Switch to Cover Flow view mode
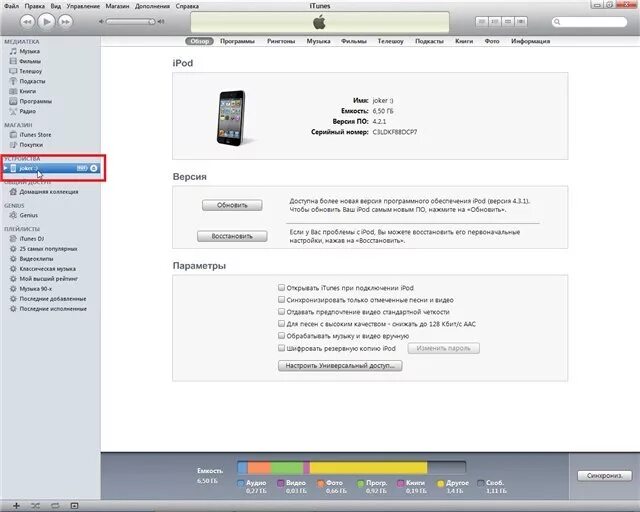640x512 pixels. (521, 21)
